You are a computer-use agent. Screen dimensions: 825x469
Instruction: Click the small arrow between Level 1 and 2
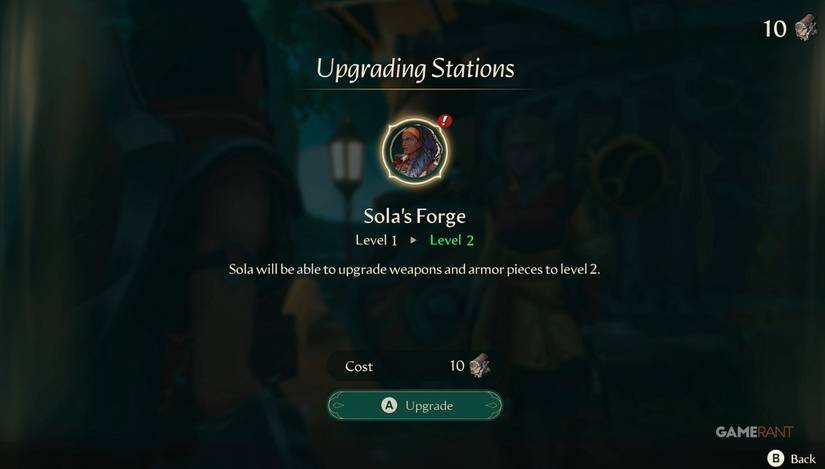pos(414,240)
